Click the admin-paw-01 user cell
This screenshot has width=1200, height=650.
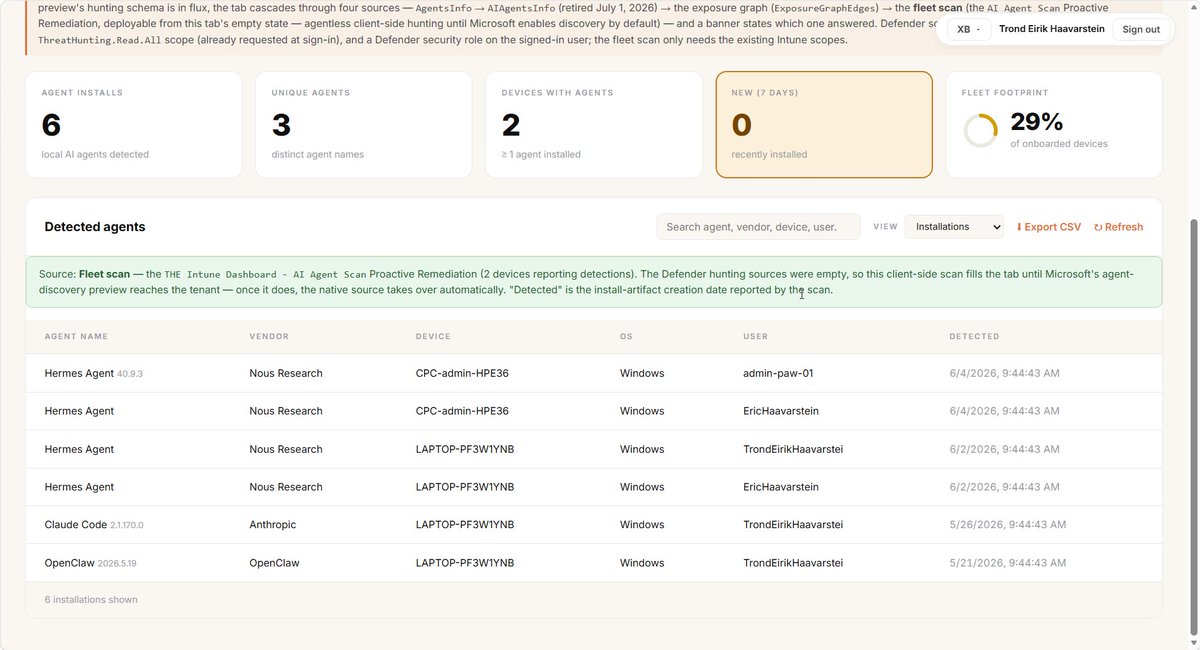(x=778, y=373)
